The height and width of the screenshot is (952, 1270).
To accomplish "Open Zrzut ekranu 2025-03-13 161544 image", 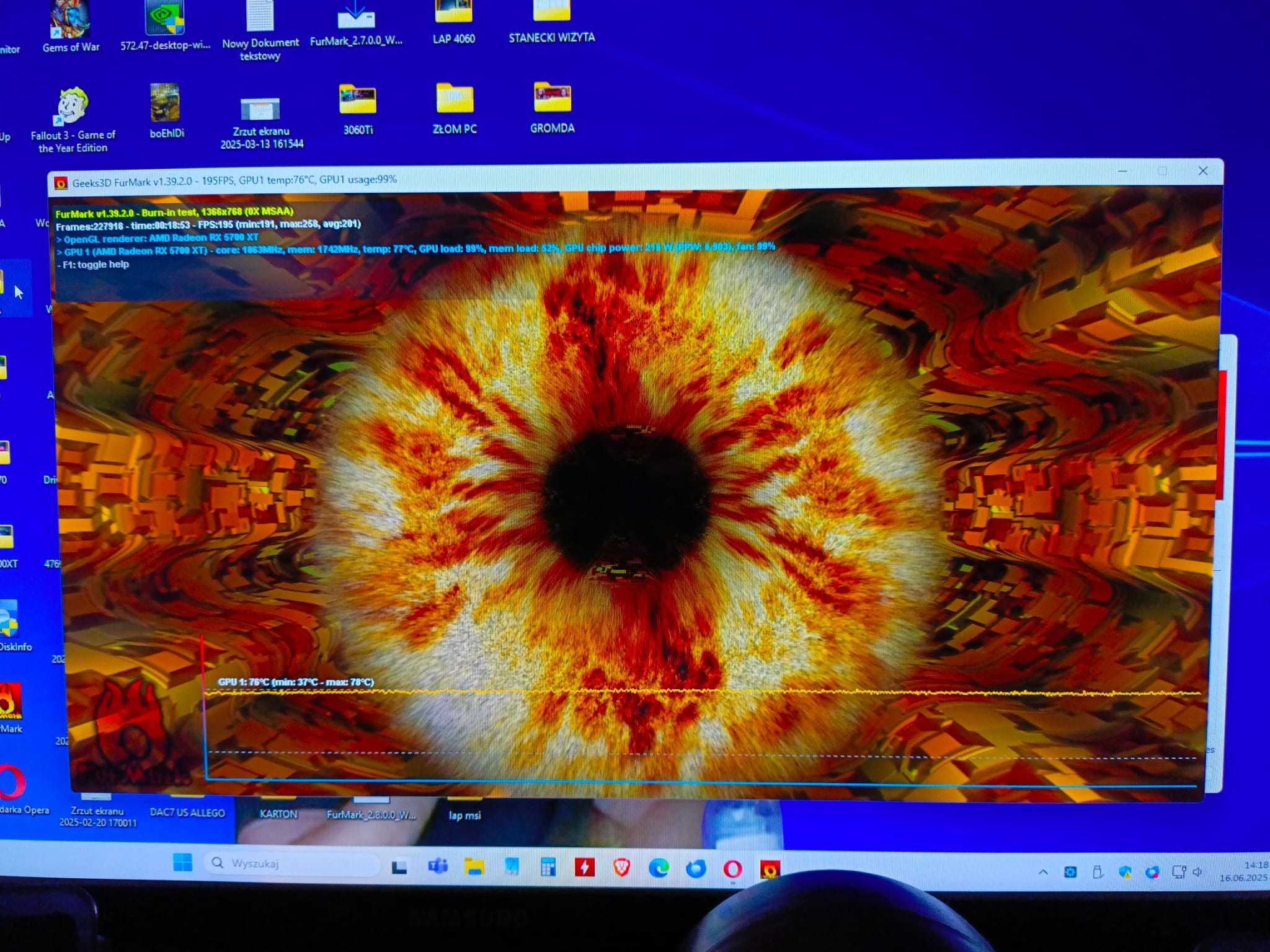I will point(261,123).
